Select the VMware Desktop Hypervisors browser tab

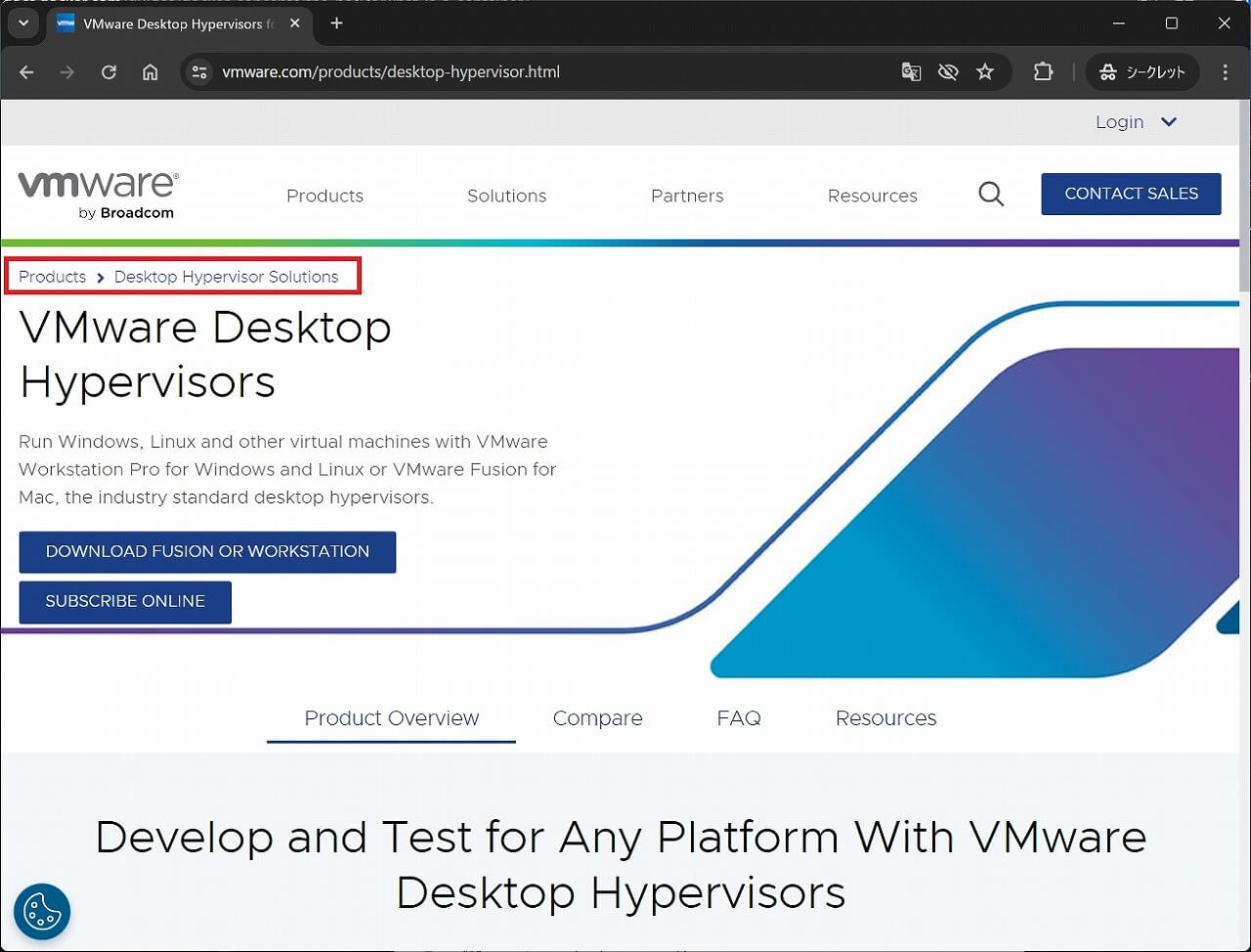click(x=180, y=23)
